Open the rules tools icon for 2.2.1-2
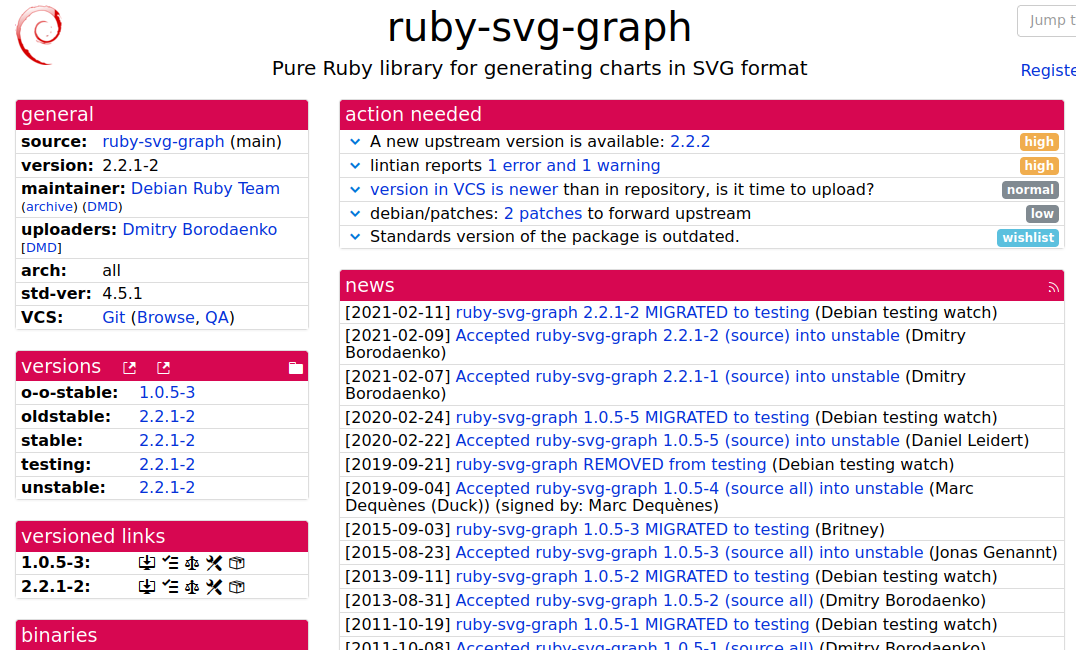Image resolution: width=1076 pixels, height=650 pixels. (x=214, y=587)
